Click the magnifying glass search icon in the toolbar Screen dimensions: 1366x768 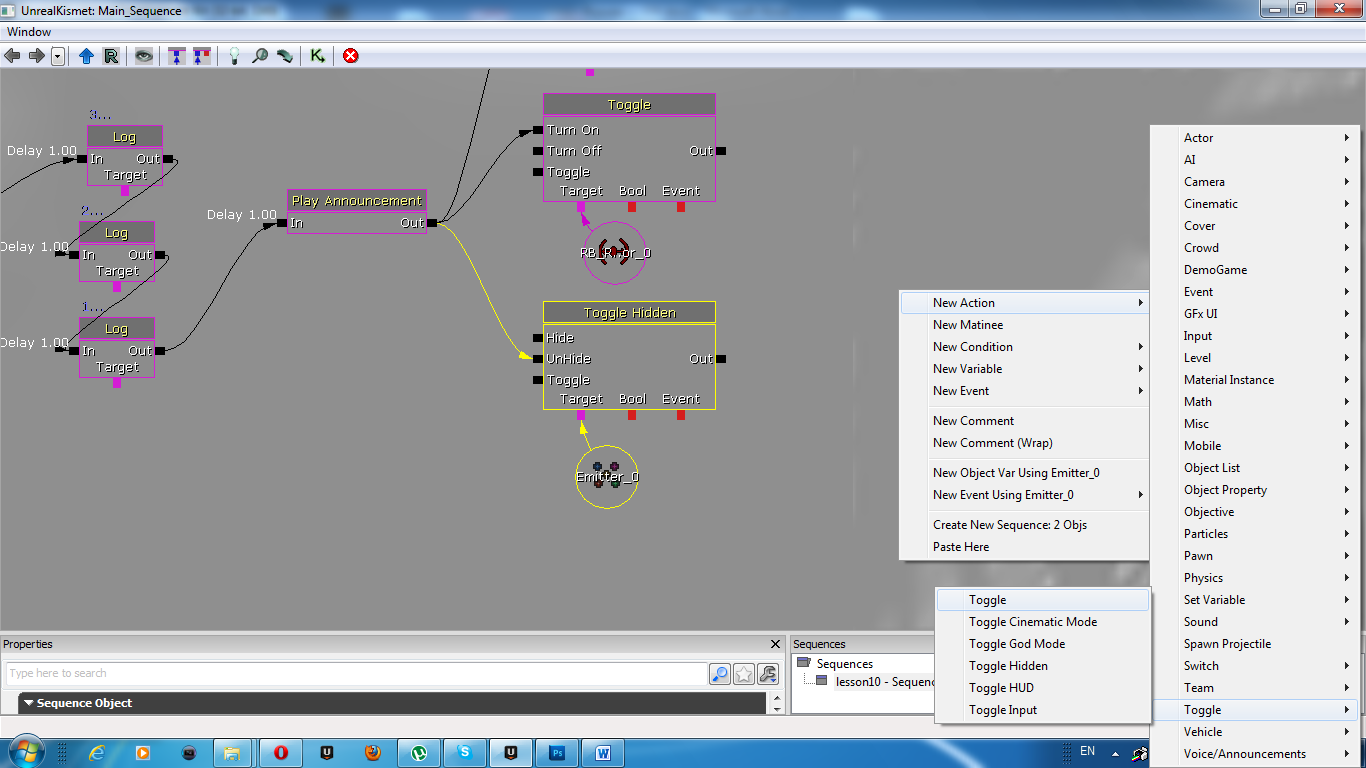(x=260, y=56)
